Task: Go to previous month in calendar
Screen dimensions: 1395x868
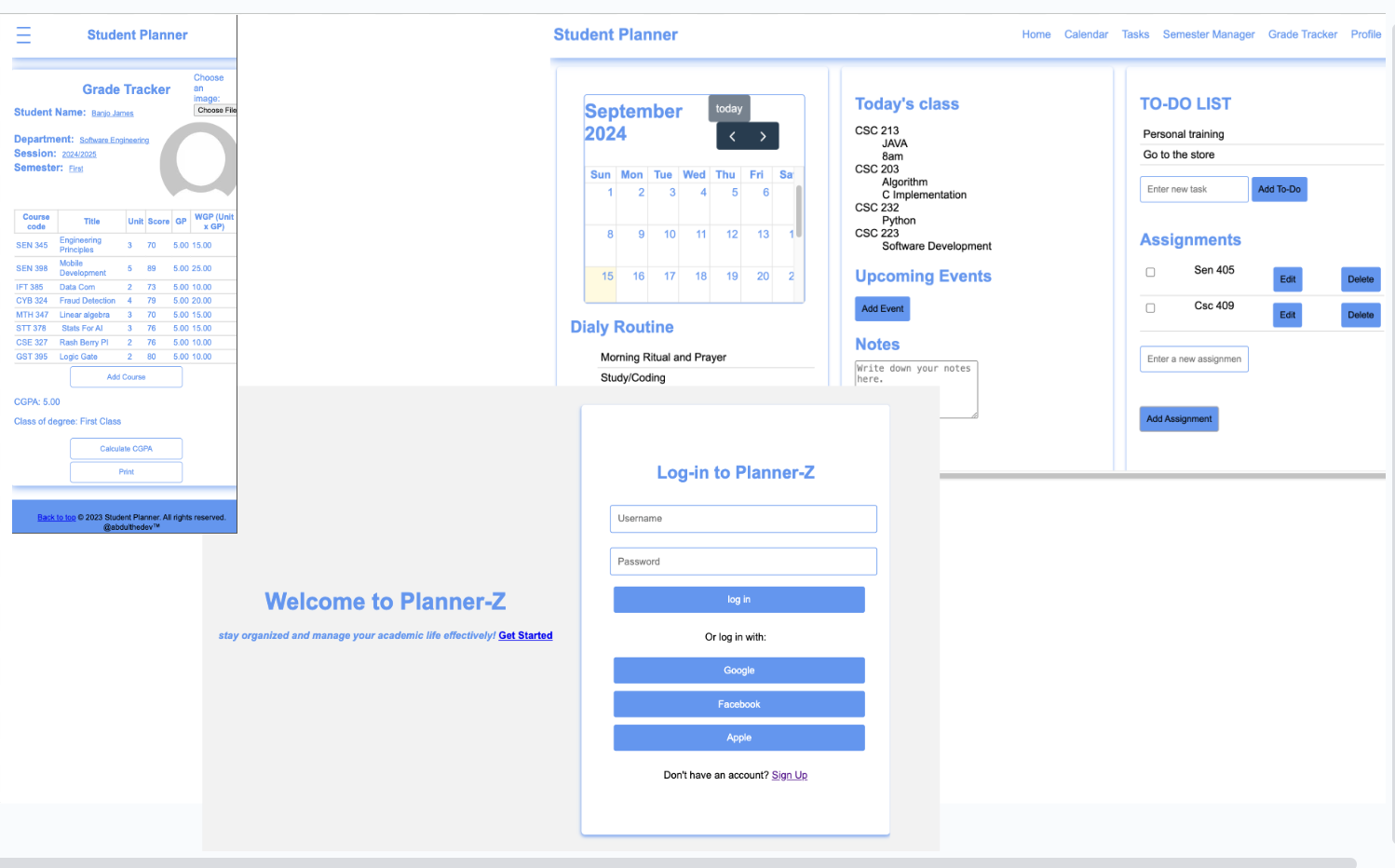Action: click(732, 136)
